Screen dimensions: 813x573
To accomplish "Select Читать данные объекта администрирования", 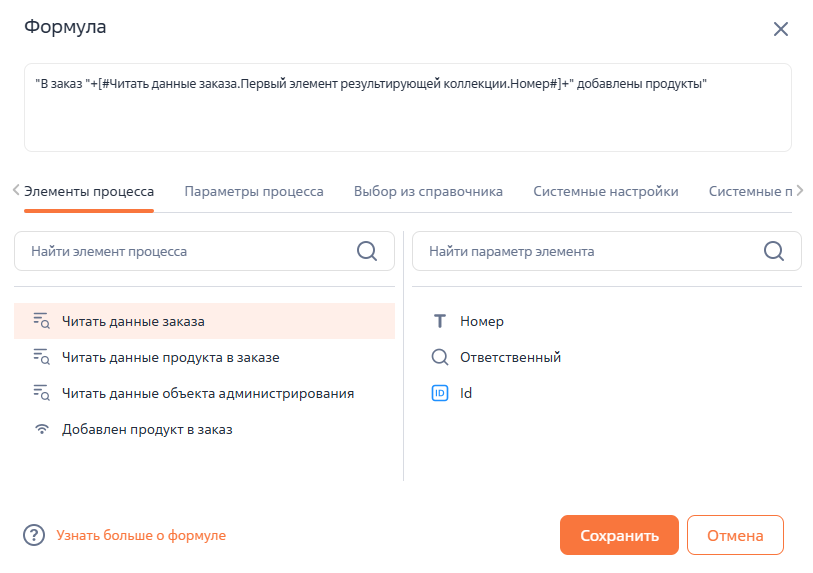I will (x=204, y=393).
